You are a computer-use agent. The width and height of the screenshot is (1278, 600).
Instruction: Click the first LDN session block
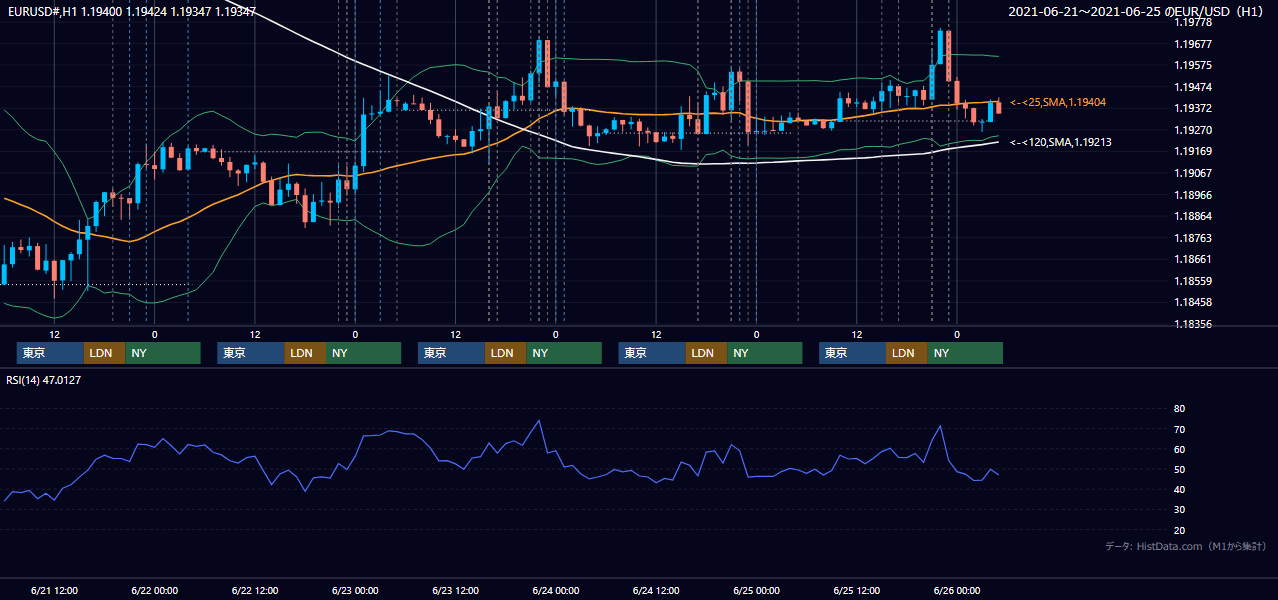click(104, 353)
